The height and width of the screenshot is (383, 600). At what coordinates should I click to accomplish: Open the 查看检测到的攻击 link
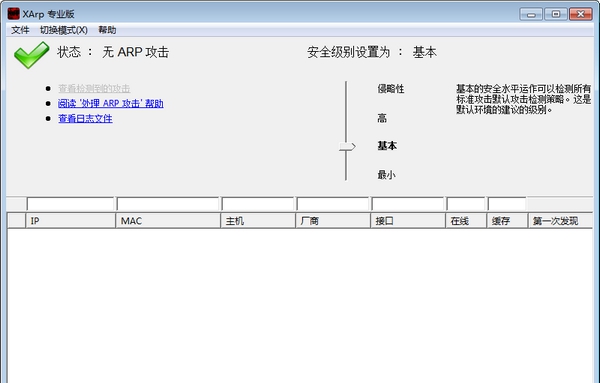coord(94,88)
